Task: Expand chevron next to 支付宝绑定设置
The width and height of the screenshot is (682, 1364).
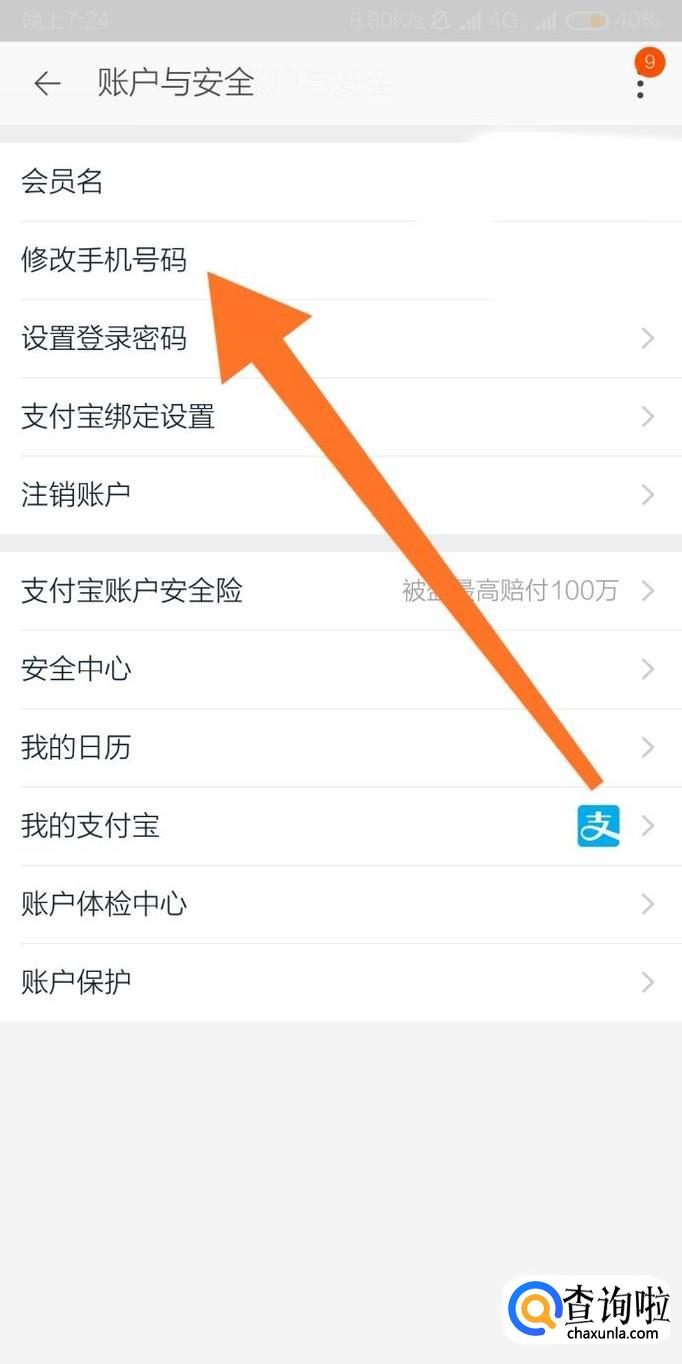Action: click(x=647, y=416)
